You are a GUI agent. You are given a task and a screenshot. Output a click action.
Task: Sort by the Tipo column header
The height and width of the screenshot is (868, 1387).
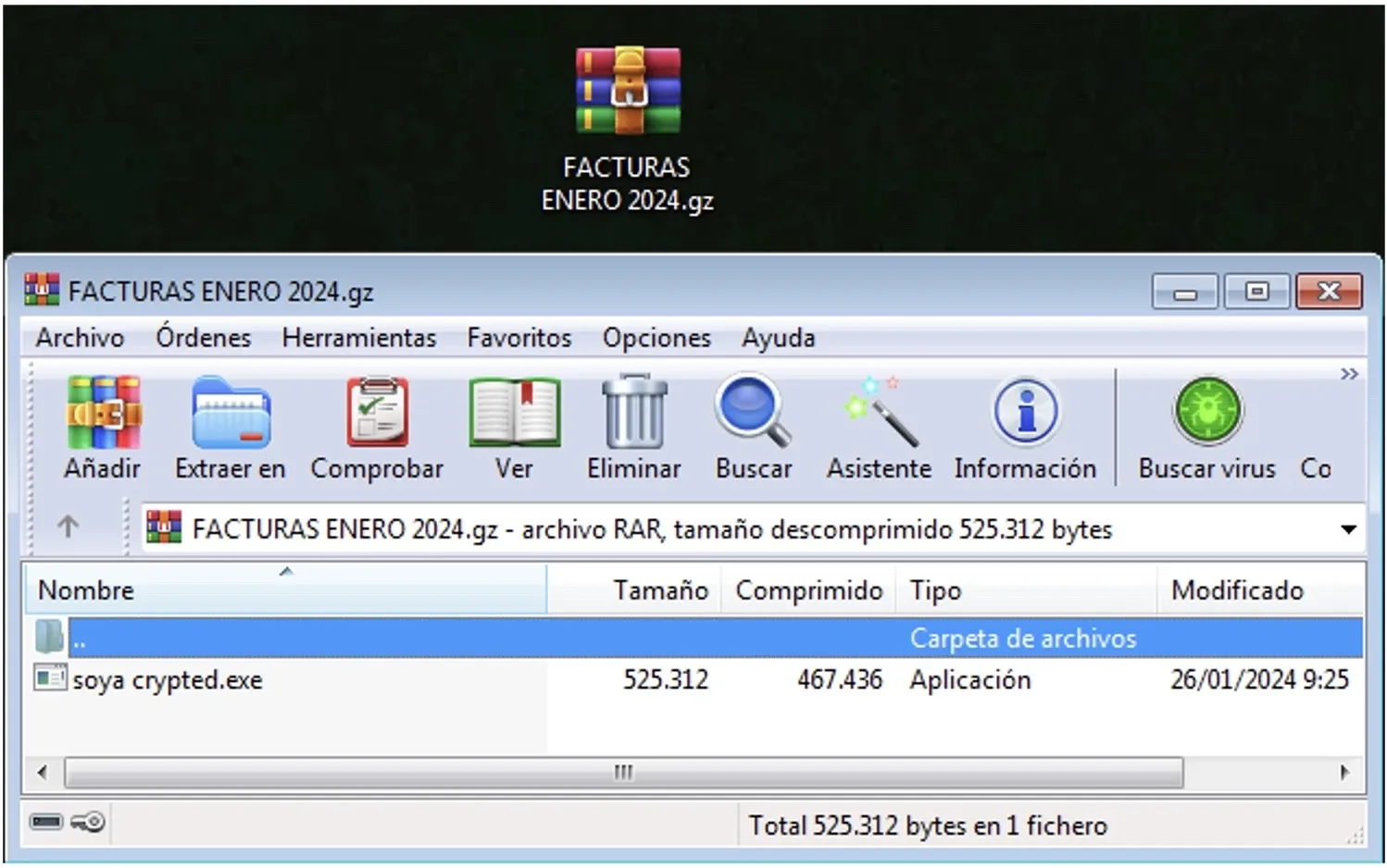(x=1026, y=589)
